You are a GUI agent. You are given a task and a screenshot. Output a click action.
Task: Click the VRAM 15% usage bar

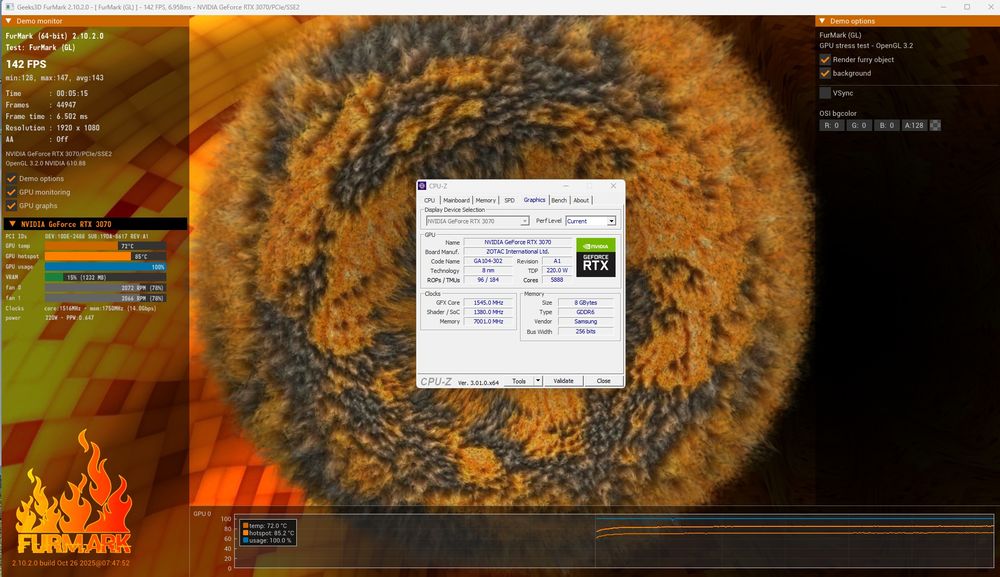coord(105,277)
